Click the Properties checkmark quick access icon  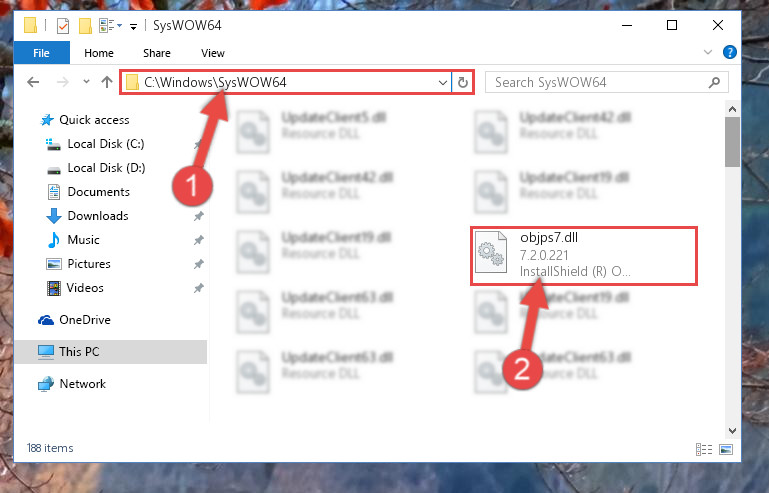63,26
